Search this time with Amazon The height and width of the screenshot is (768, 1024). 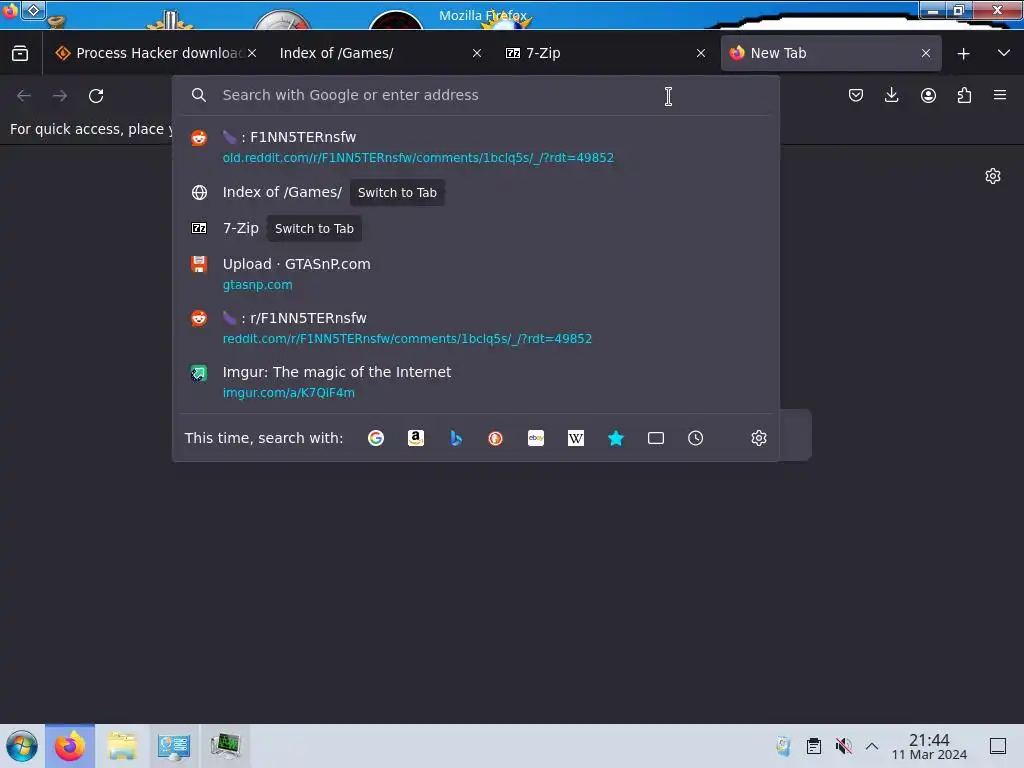[x=416, y=438]
